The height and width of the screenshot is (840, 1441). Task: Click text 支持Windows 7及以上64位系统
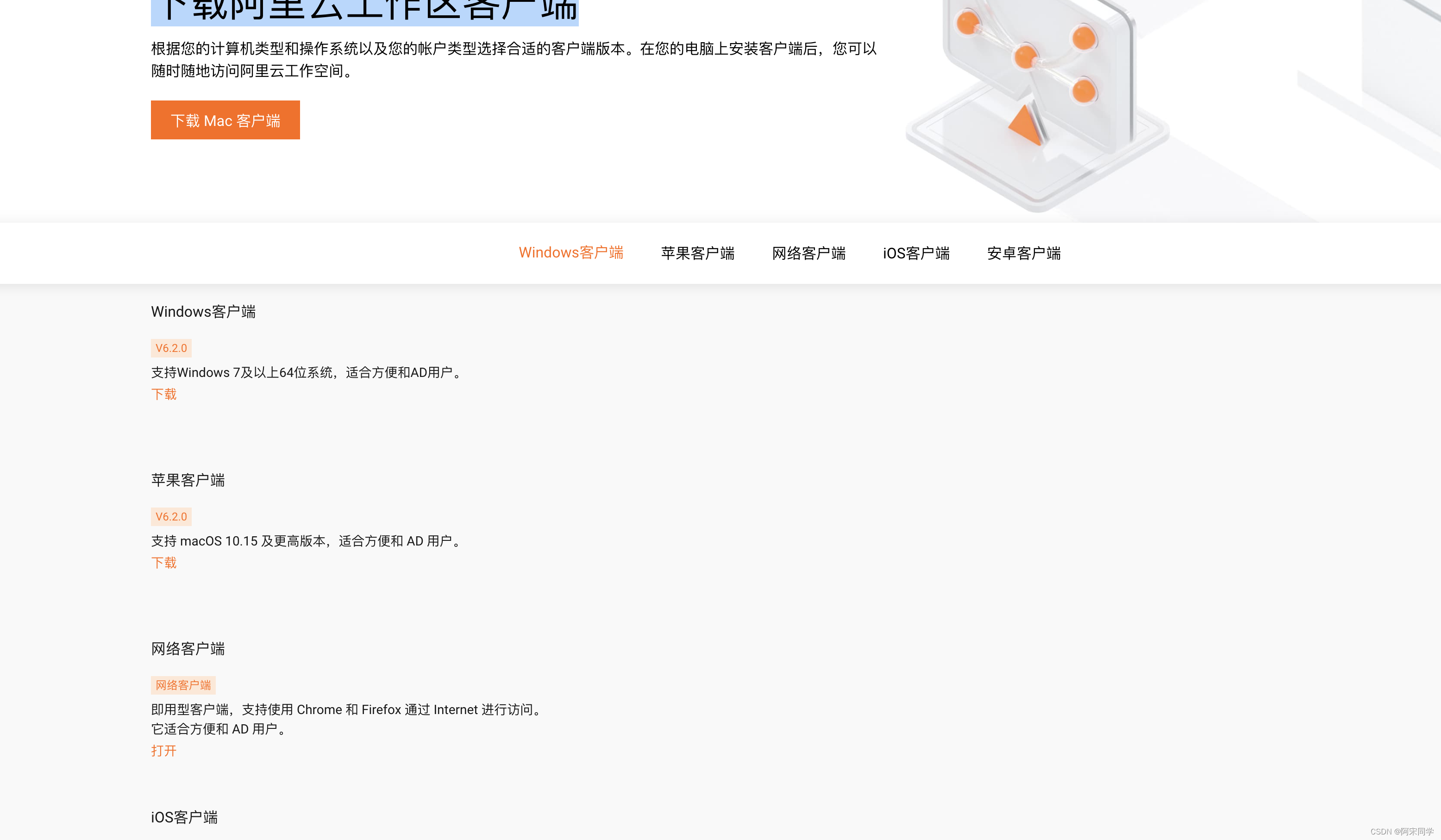coord(241,372)
